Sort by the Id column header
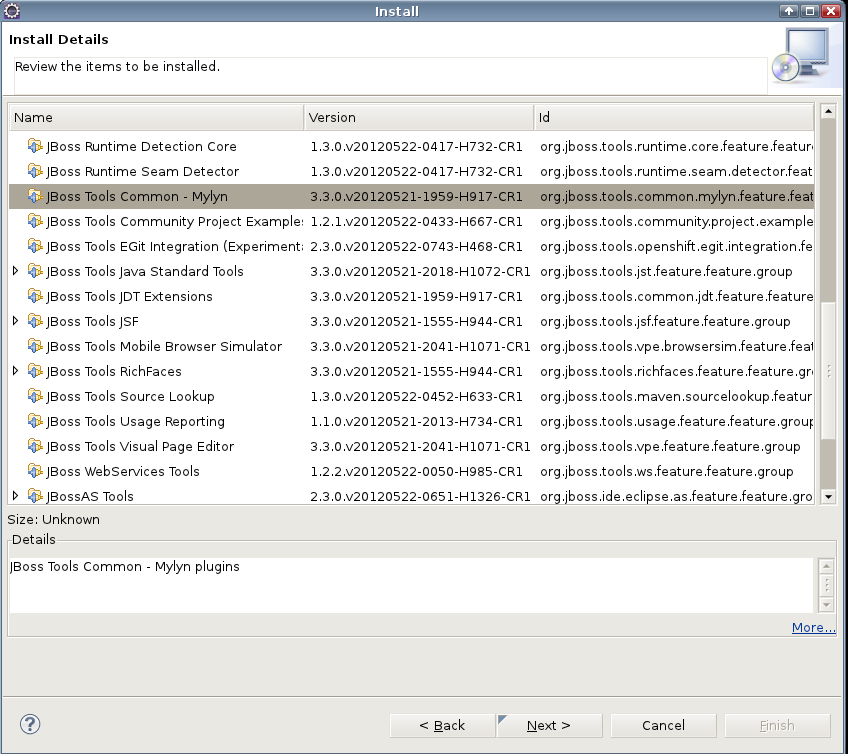Viewport: 848px width, 754px height. tap(674, 117)
